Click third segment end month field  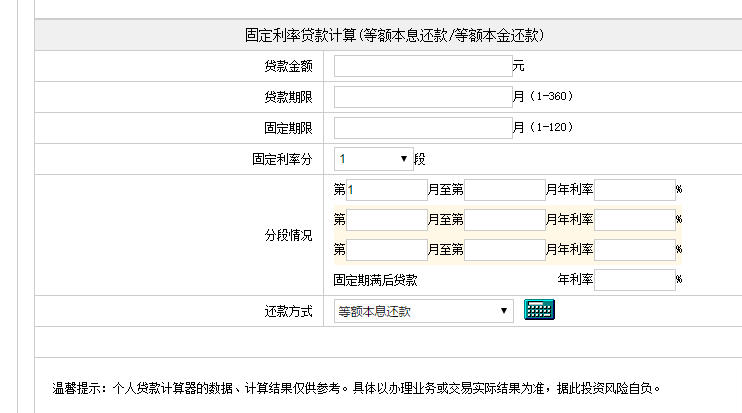pyautogui.click(x=504, y=250)
